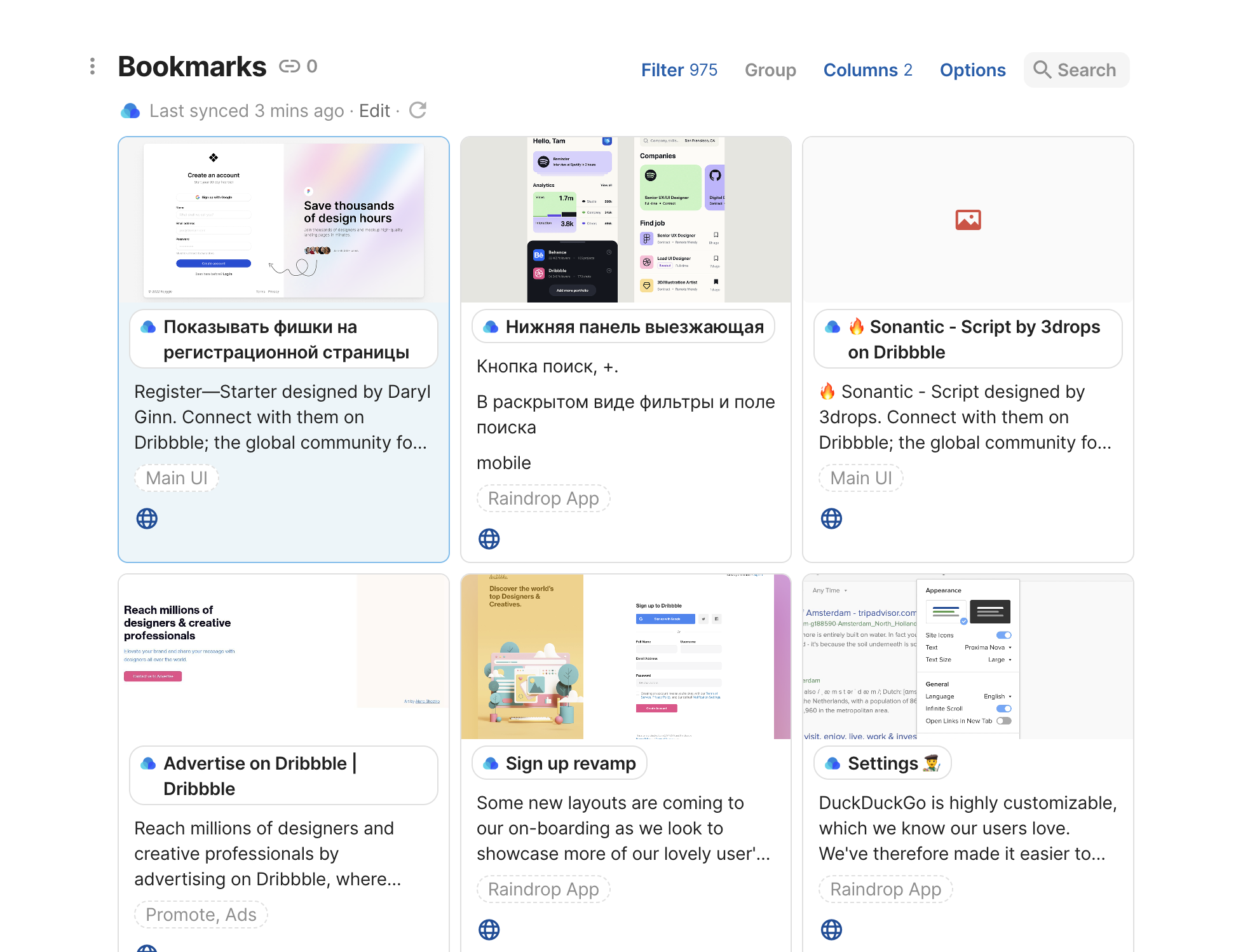Click the Нижняя панель выезжающая card title
Screen dimensions: 1257x952
[x=634, y=327]
